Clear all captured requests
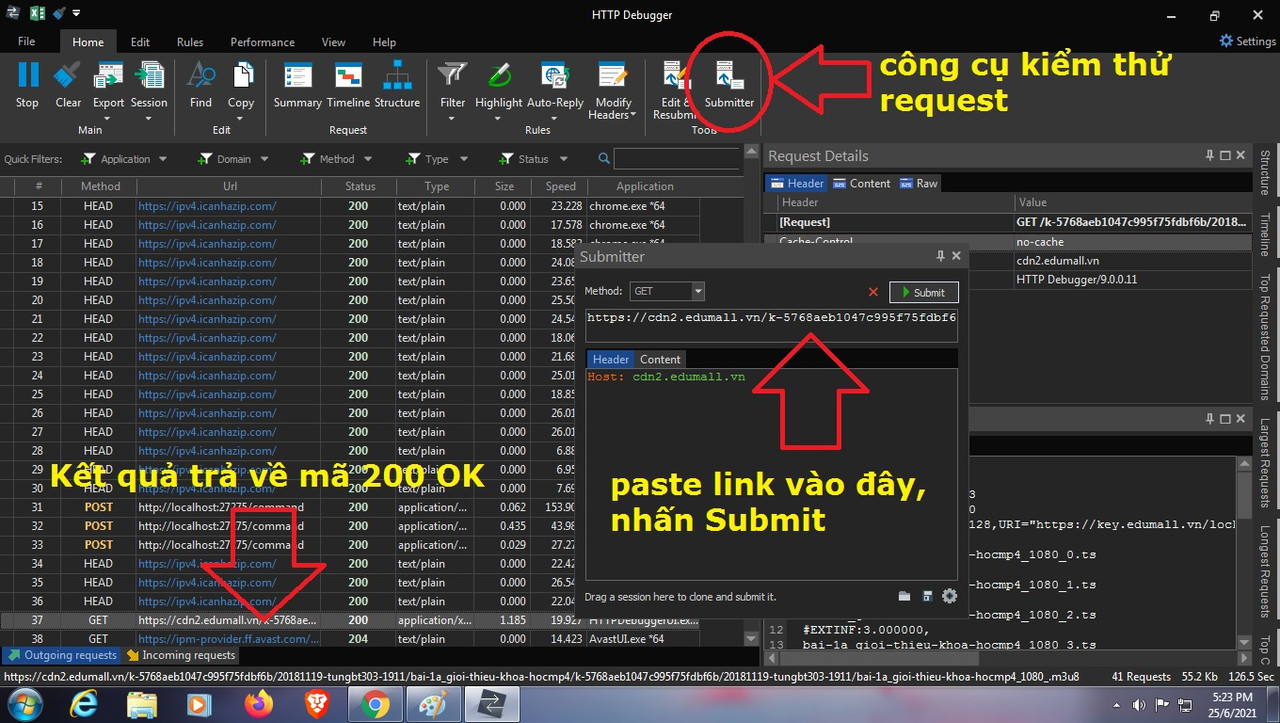This screenshot has height=723, width=1280. pyautogui.click(x=68, y=84)
